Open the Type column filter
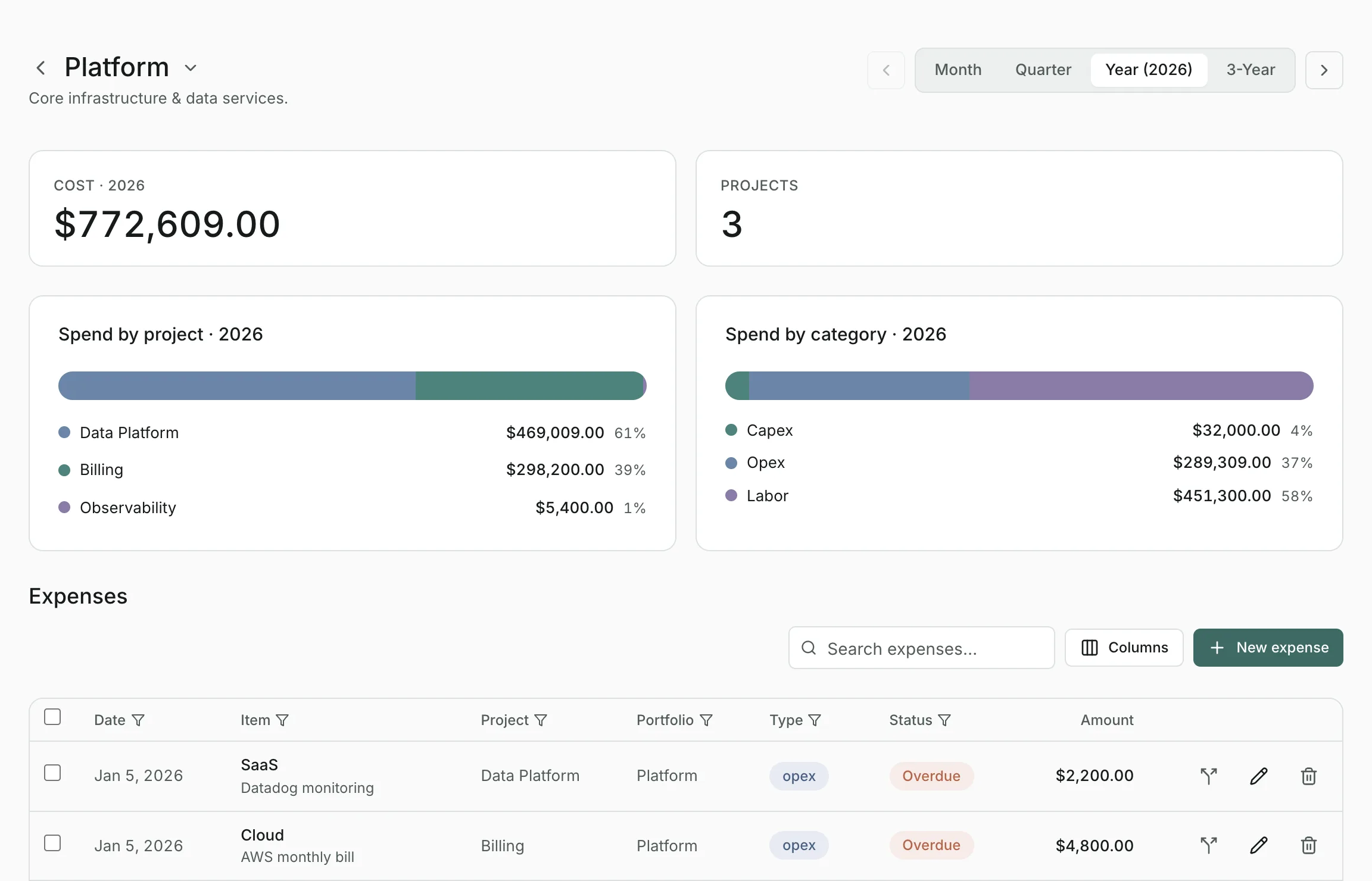Screen dimensions: 1372x881 pos(815,720)
